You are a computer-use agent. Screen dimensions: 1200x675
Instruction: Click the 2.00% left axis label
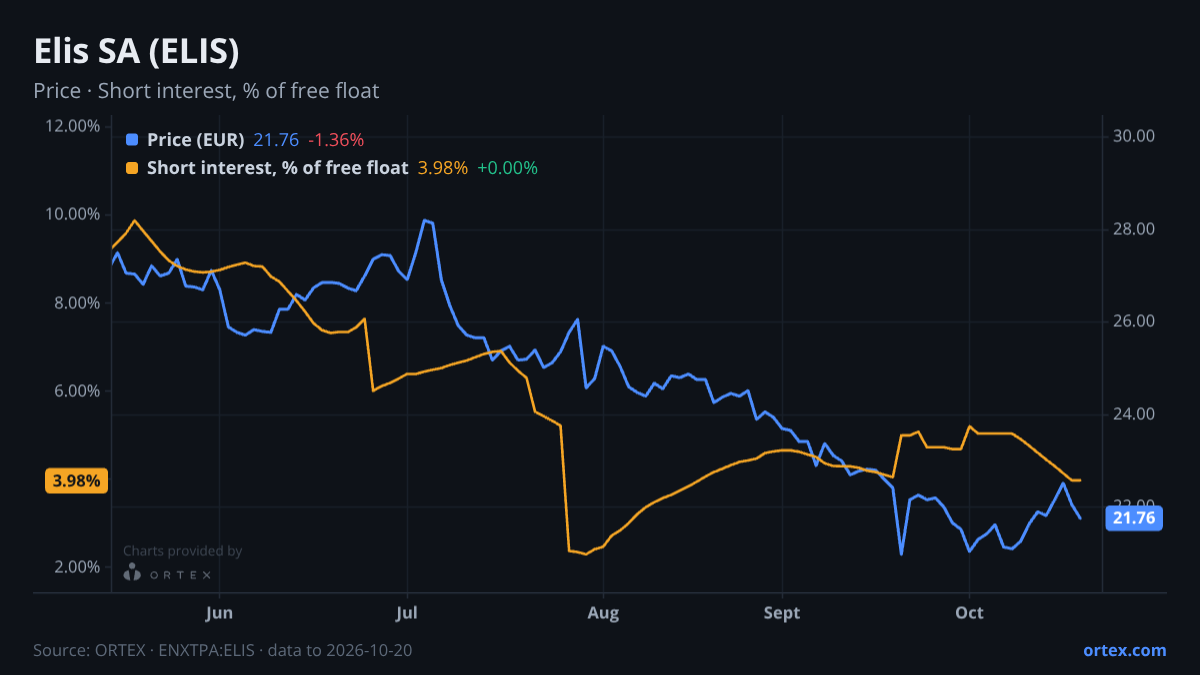click(x=76, y=567)
